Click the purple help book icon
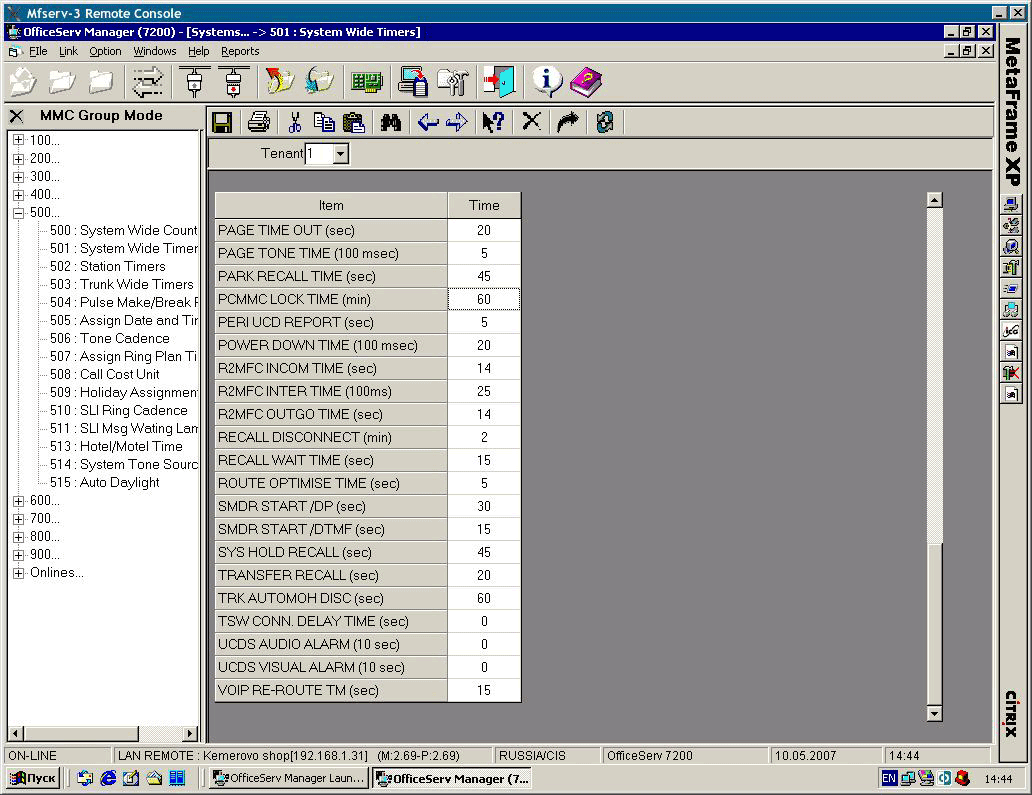This screenshot has height=795, width=1032. (586, 82)
